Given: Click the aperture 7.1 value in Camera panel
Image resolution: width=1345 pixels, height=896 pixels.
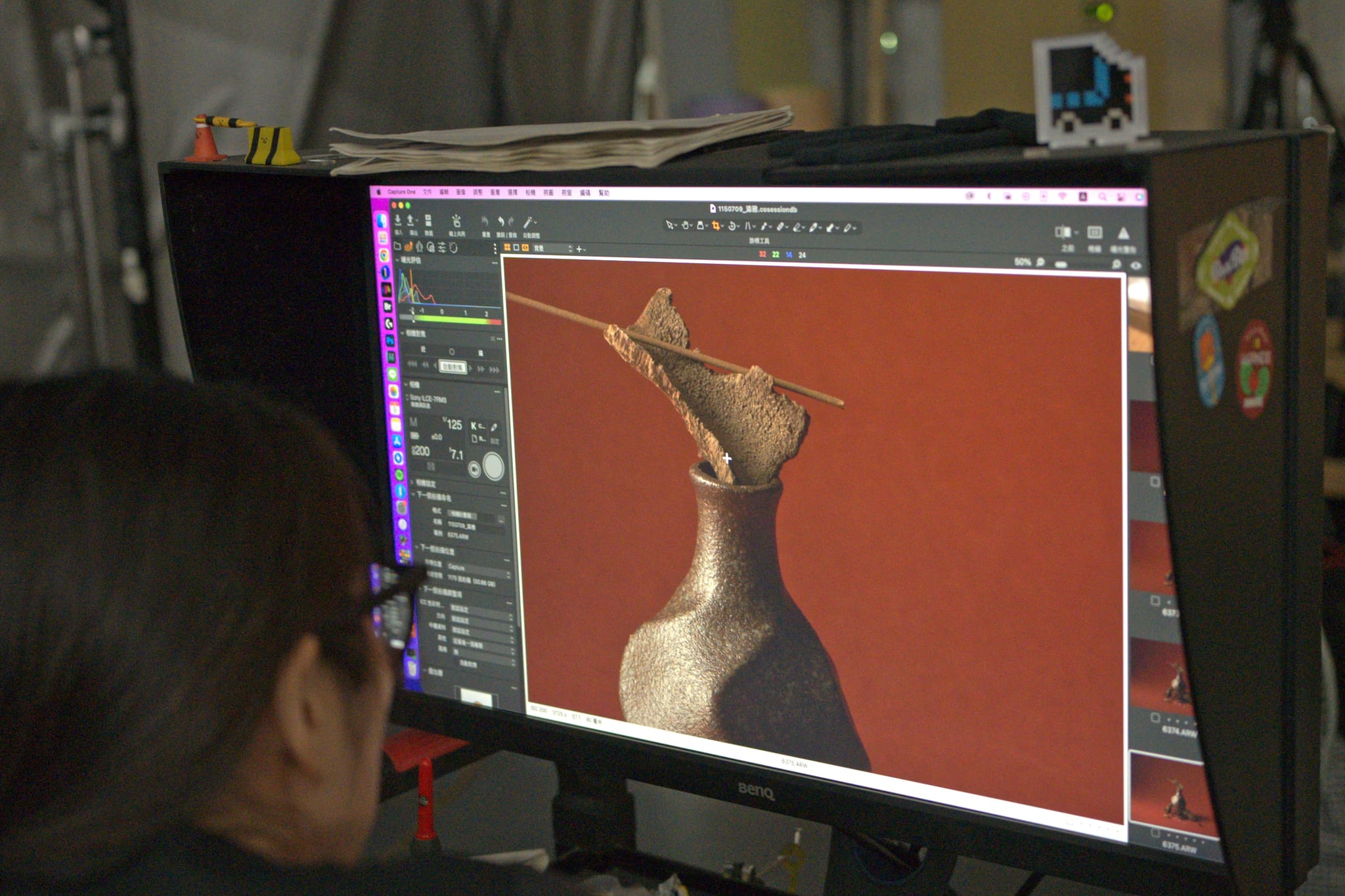Looking at the screenshot, I should pyautogui.click(x=456, y=454).
